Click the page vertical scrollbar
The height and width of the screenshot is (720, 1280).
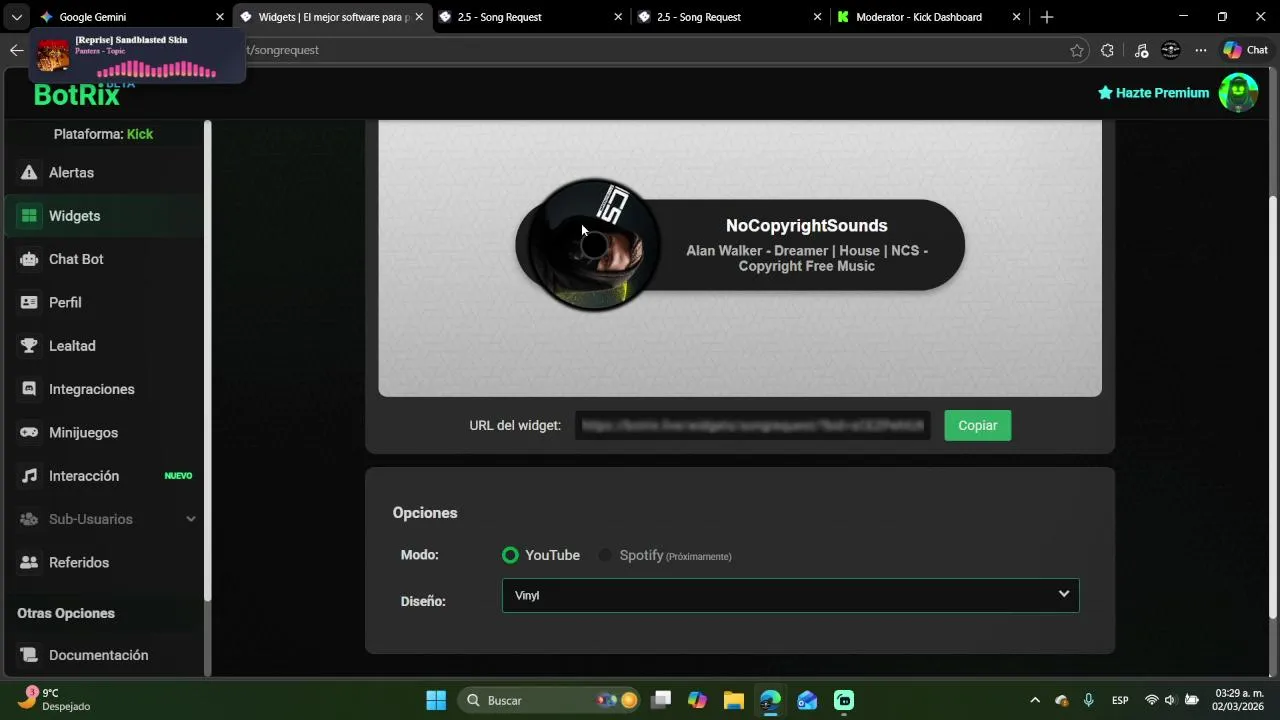(x=1273, y=405)
